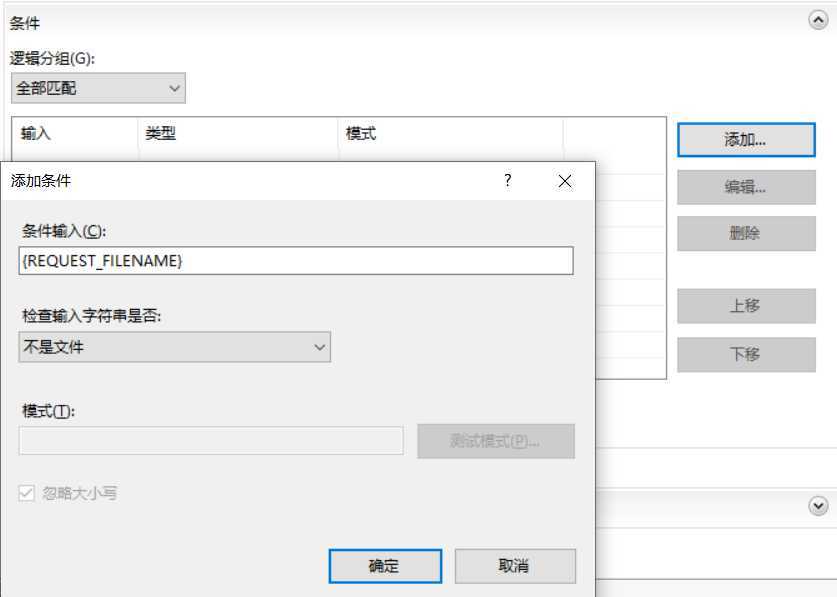Viewport: 837px width, 597px height.
Task: Close the 添加条件 dialog with X
Action: pyautogui.click(x=565, y=181)
